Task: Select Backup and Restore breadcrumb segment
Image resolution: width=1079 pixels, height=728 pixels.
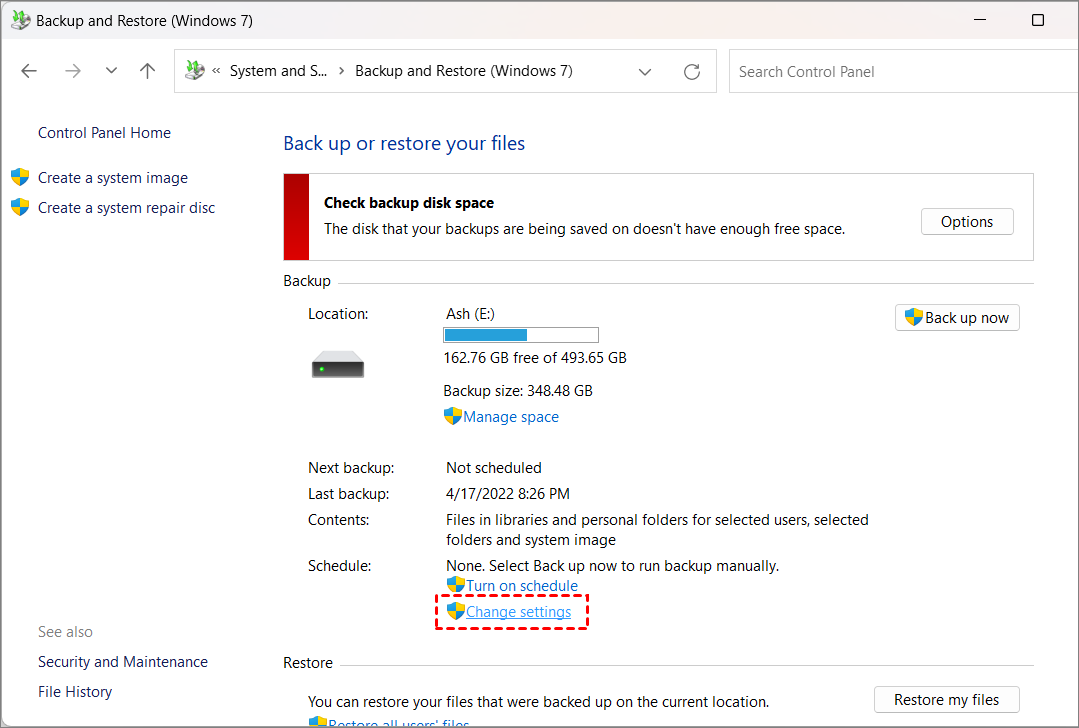Action: click(x=463, y=71)
